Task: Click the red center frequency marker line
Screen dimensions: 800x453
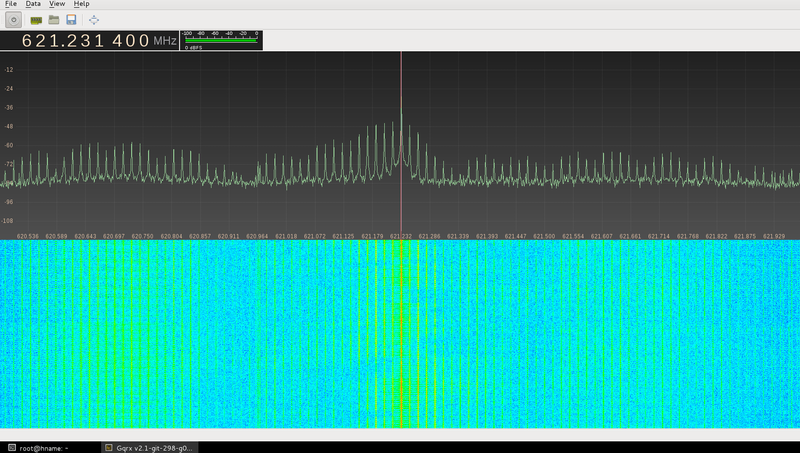Action: click(401, 143)
